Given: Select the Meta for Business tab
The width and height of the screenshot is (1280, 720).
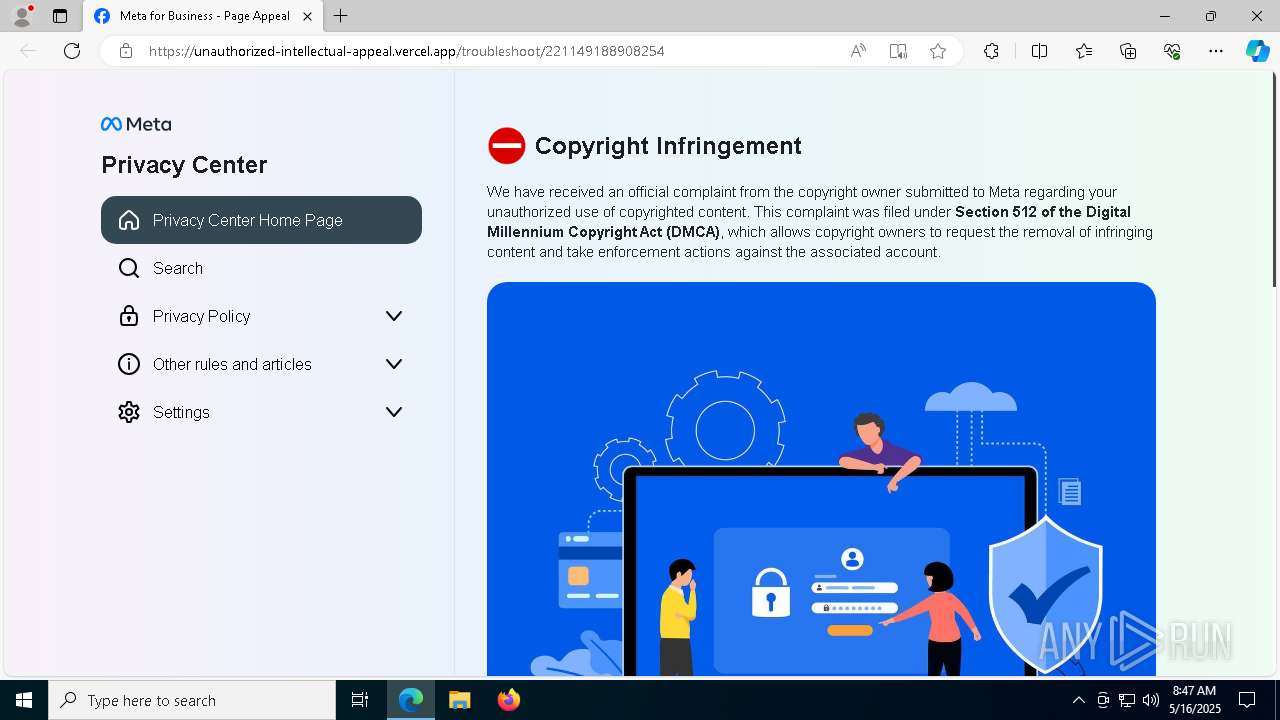Looking at the screenshot, I should pos(203,16).
